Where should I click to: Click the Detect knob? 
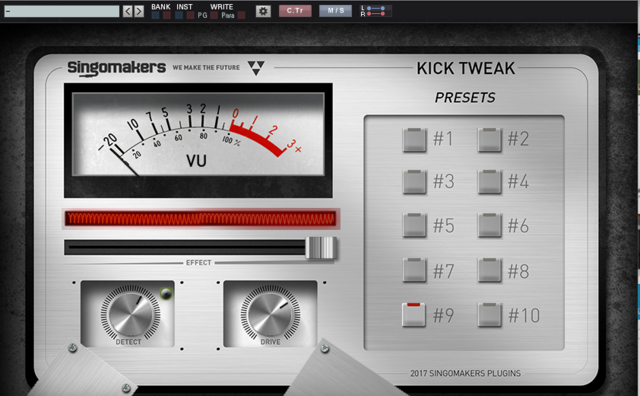130,314
